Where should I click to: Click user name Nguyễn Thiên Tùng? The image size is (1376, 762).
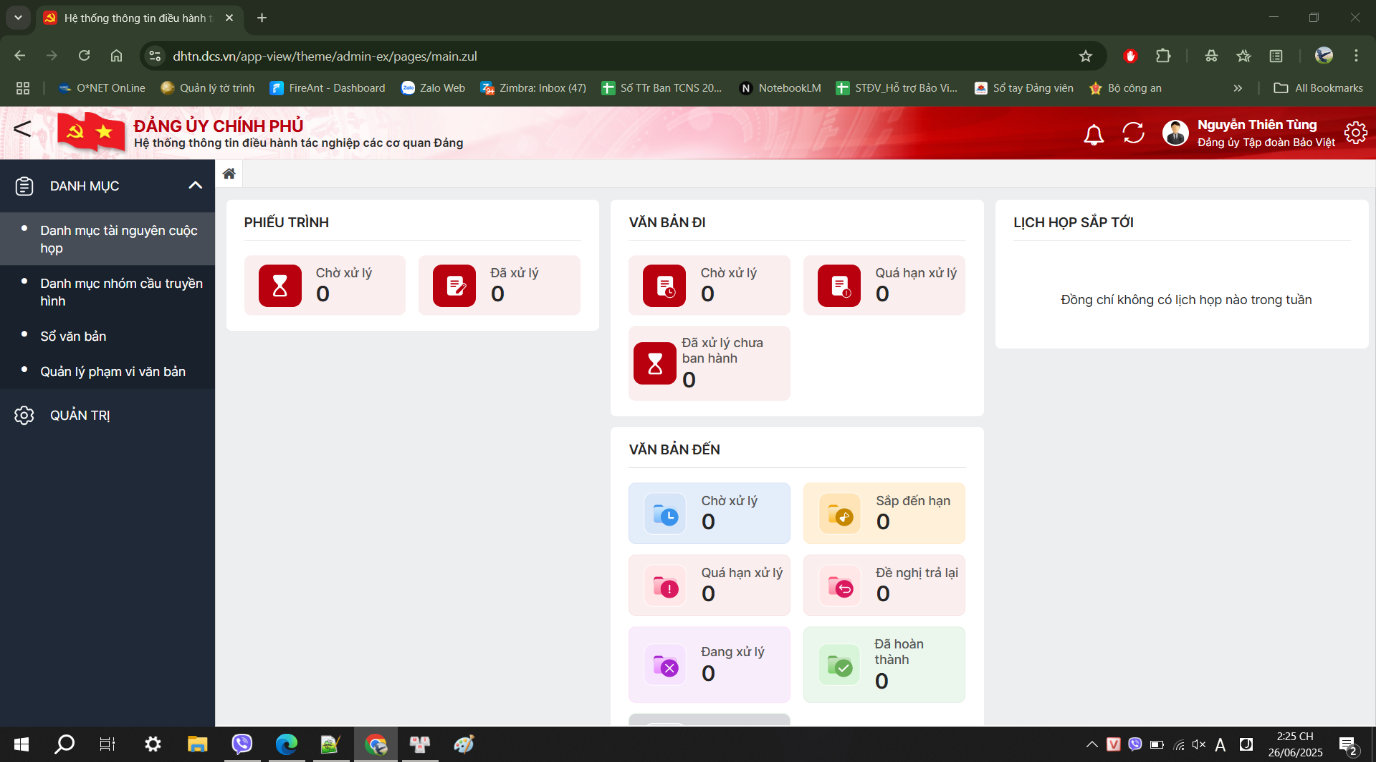tap(1256, 125)
